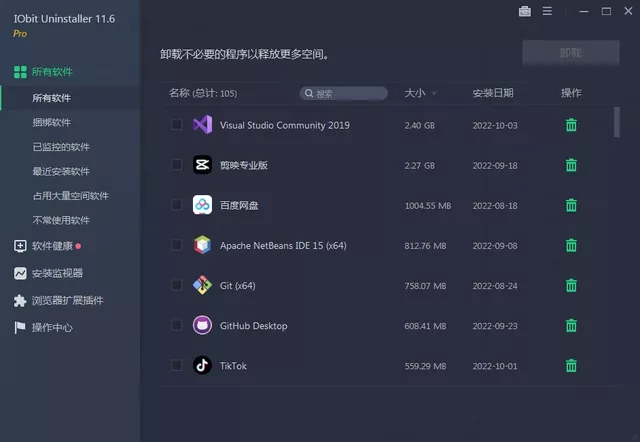The width and height of the screenshot is (640, 442).
Task: Tick the checkbox for TikTok
Action: 176,365
